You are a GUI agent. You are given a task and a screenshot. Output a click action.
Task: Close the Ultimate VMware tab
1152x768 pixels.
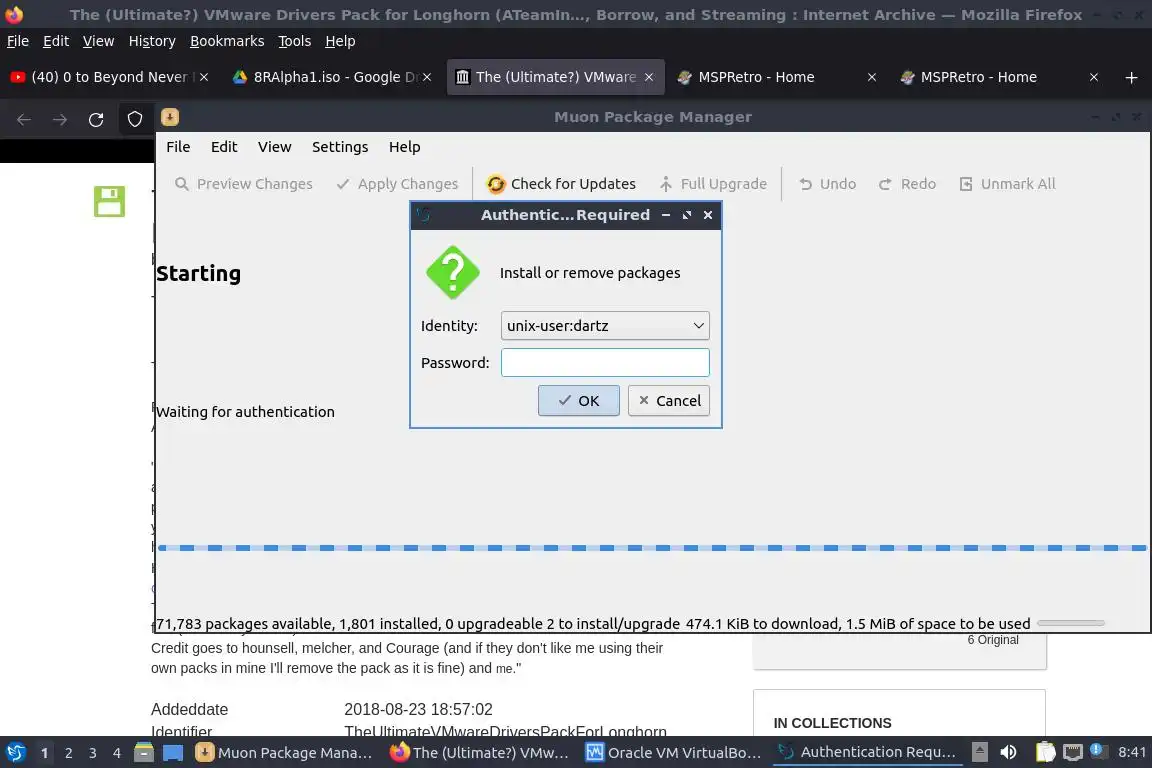(649, 77)
